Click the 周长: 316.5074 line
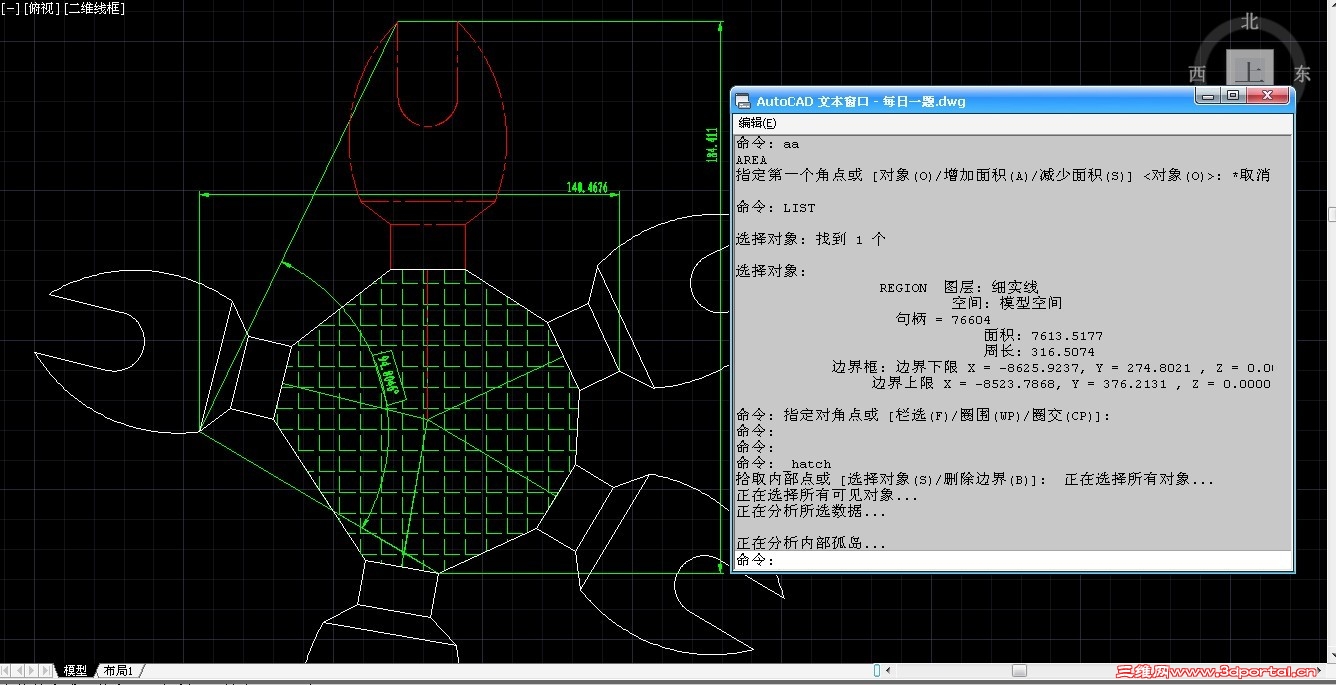The width and height of the screenshot is (1336, 685). 1039,352
